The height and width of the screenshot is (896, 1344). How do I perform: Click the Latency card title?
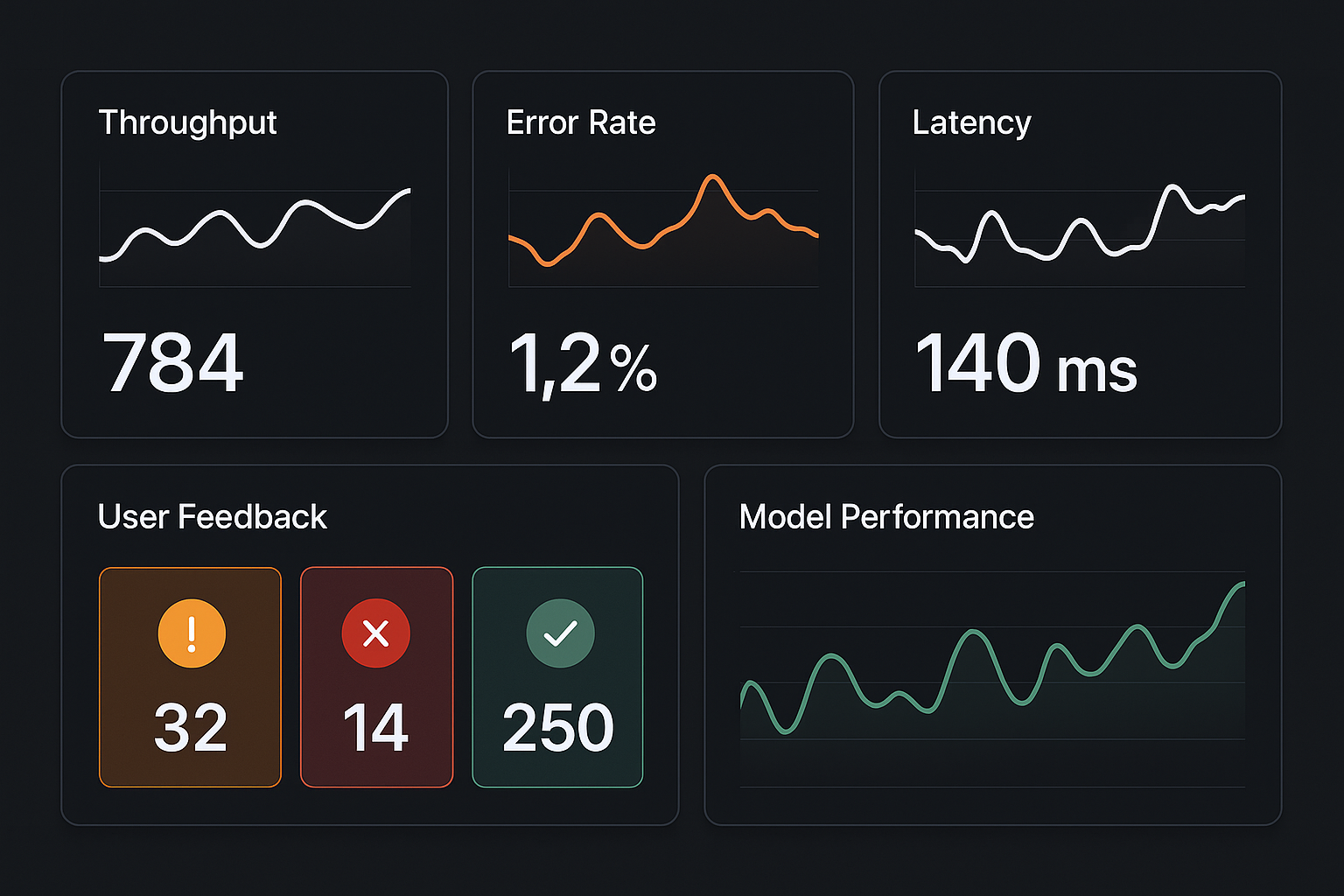point(971,122)
